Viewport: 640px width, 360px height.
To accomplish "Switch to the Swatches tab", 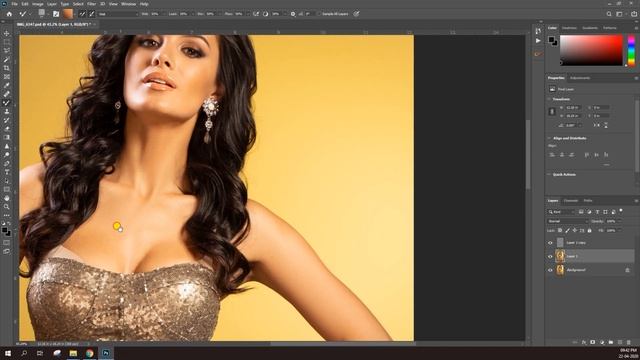I will 569,28.
